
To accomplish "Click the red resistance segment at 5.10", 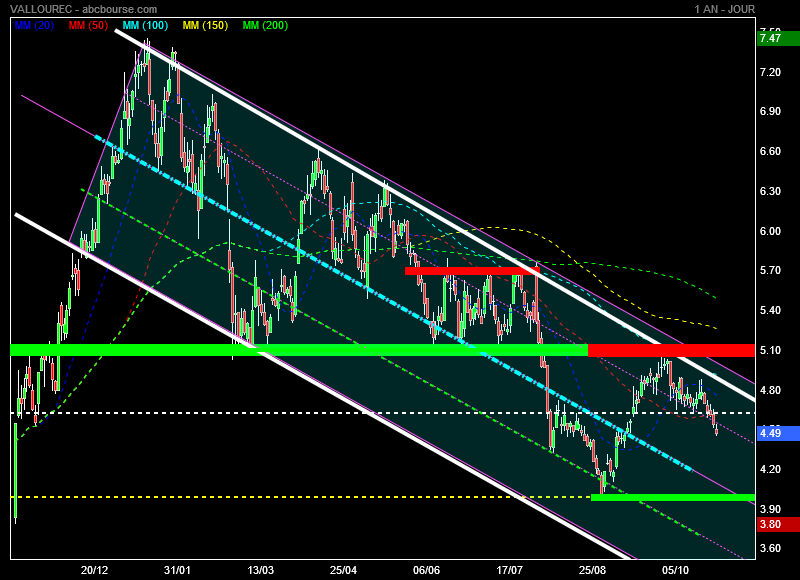I will pyautogui.click(x=671, y=350).
